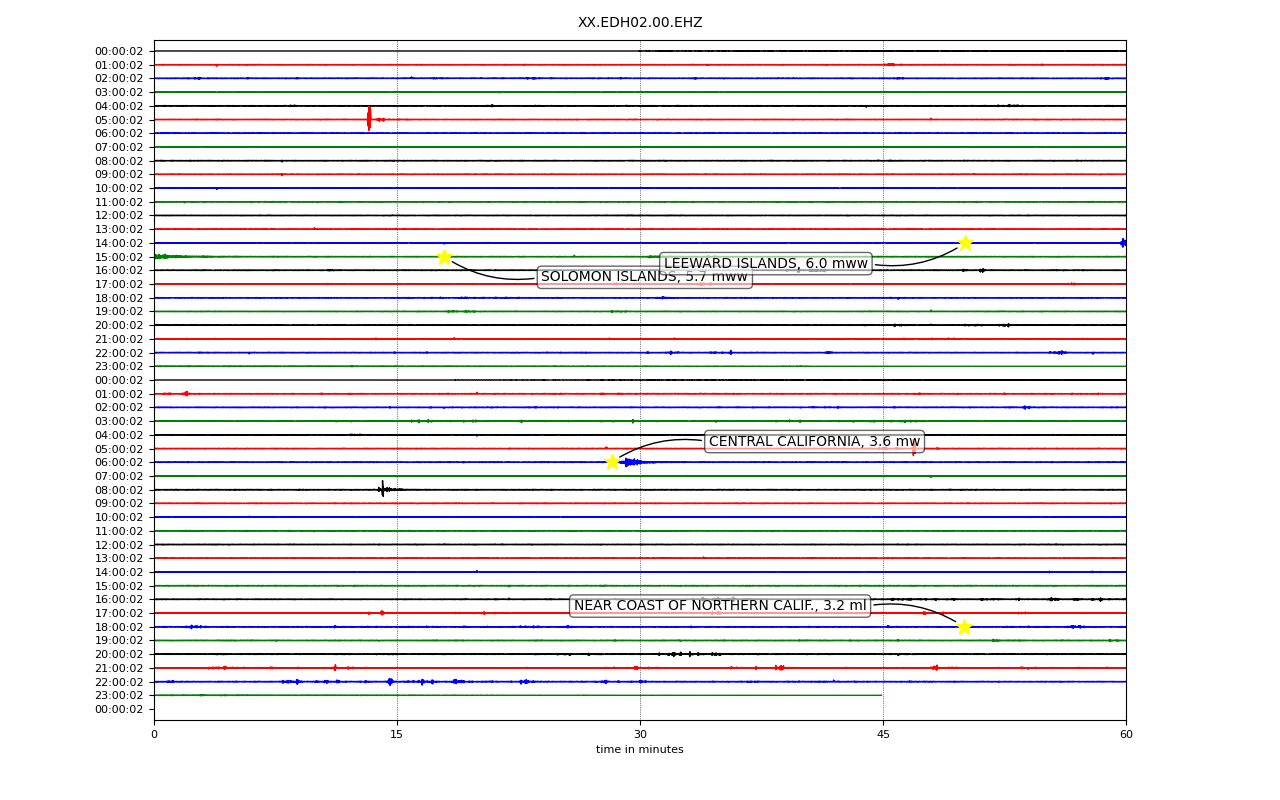Click the 45 tick on time axis

tap(883, 735)
